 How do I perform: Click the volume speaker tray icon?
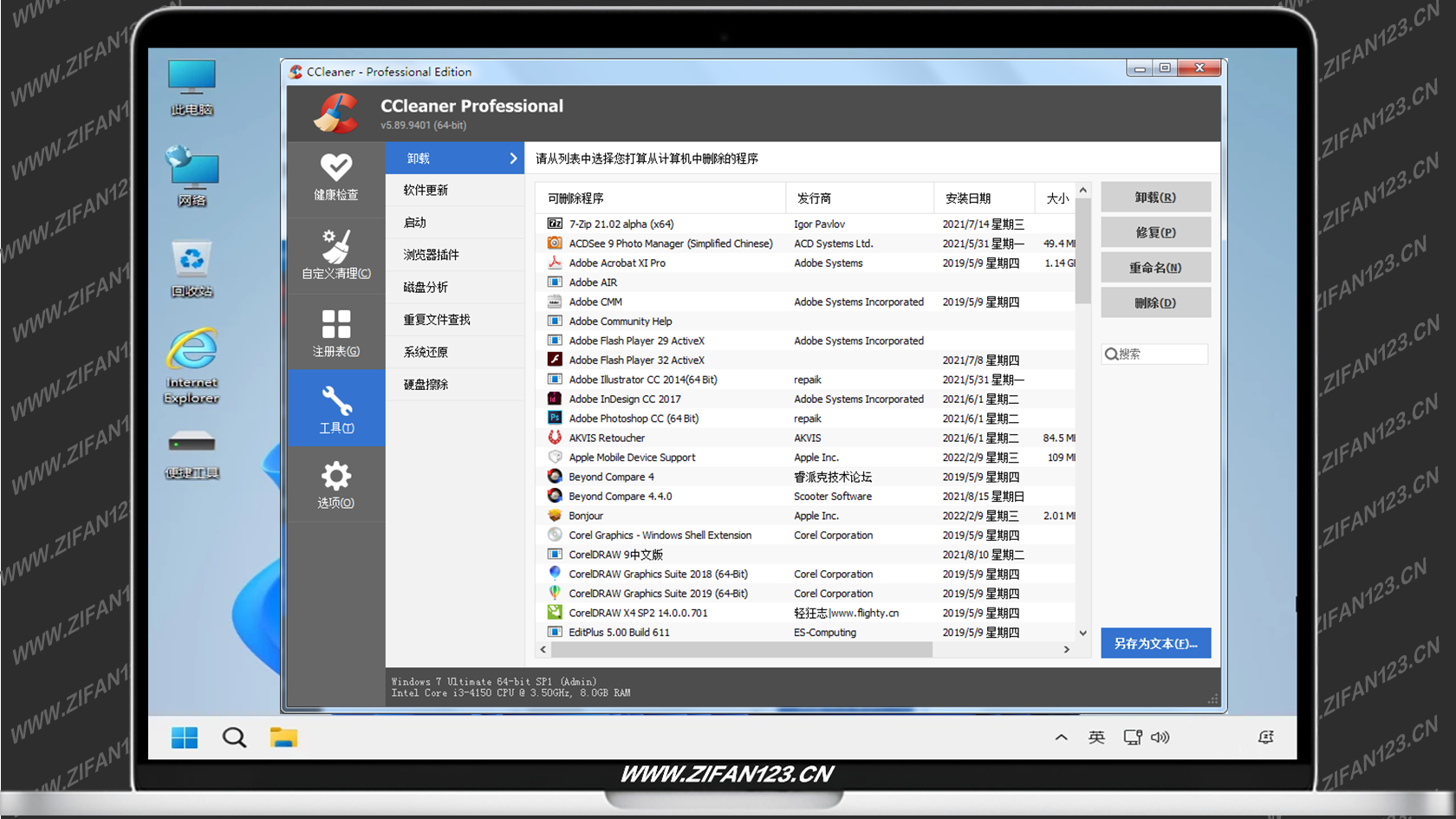[x=1160, y=738]
